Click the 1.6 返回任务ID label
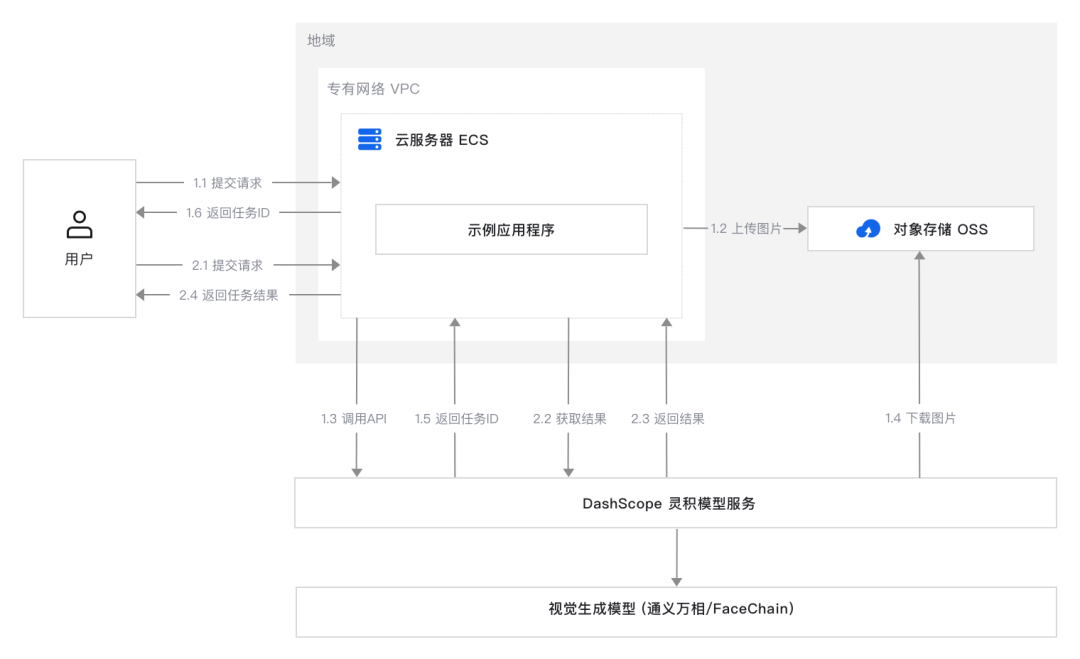The image size is (1080, 659). coord(227,213)
